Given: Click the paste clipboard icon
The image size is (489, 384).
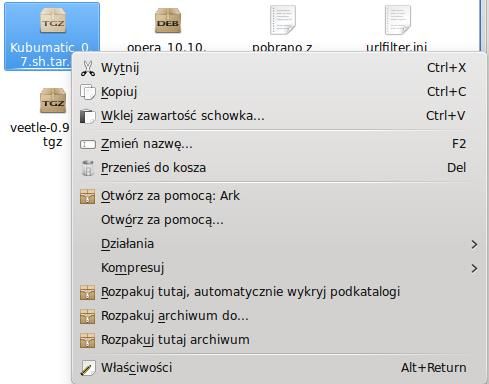Looking at the screenshot, I should coord(88,116).
